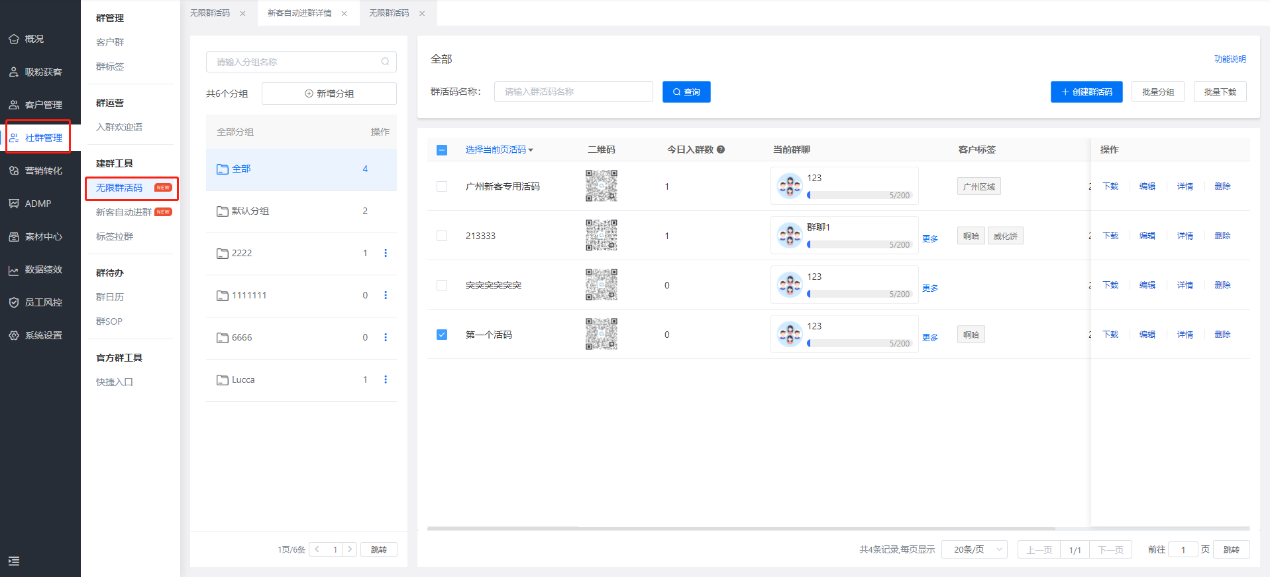The height and width of the screenshot is (577, 1270).
Task: Select 营销转化 in left navigation
Action: click(42, 171)
